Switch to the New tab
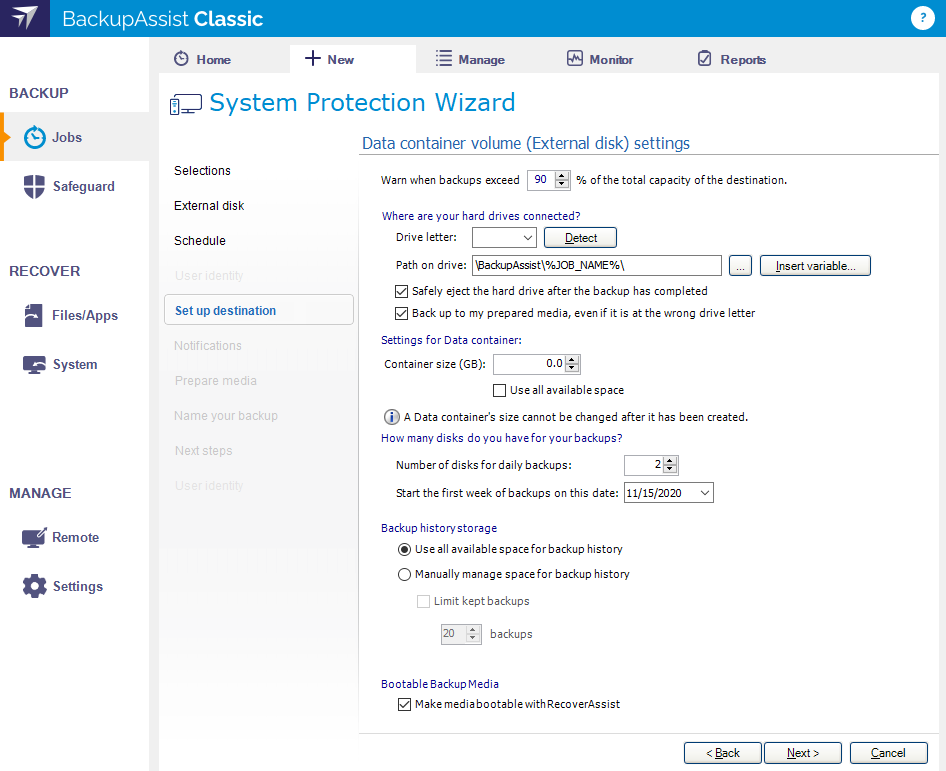This screenshot has height=771, width=946. [353, 59]
